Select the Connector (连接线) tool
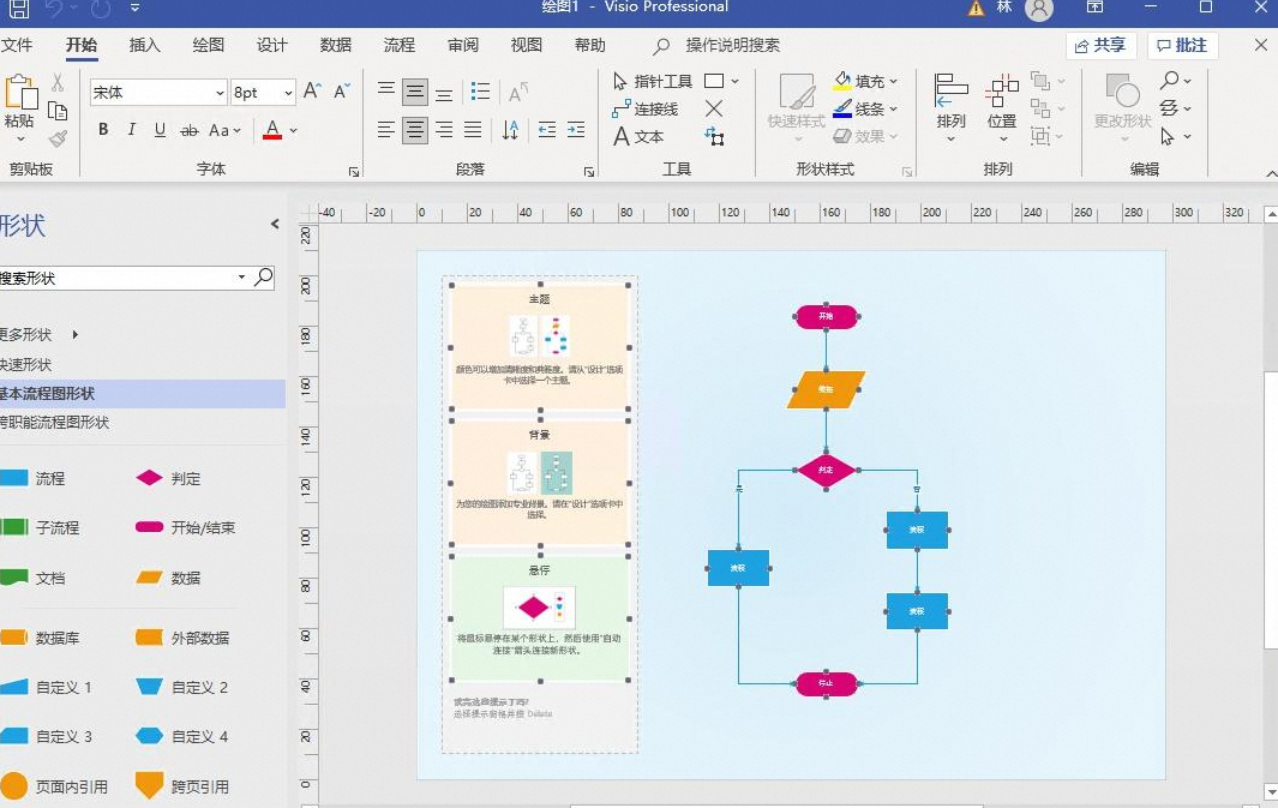The width and height of the screenshot is (1278, 808). [x=645, y=108]
